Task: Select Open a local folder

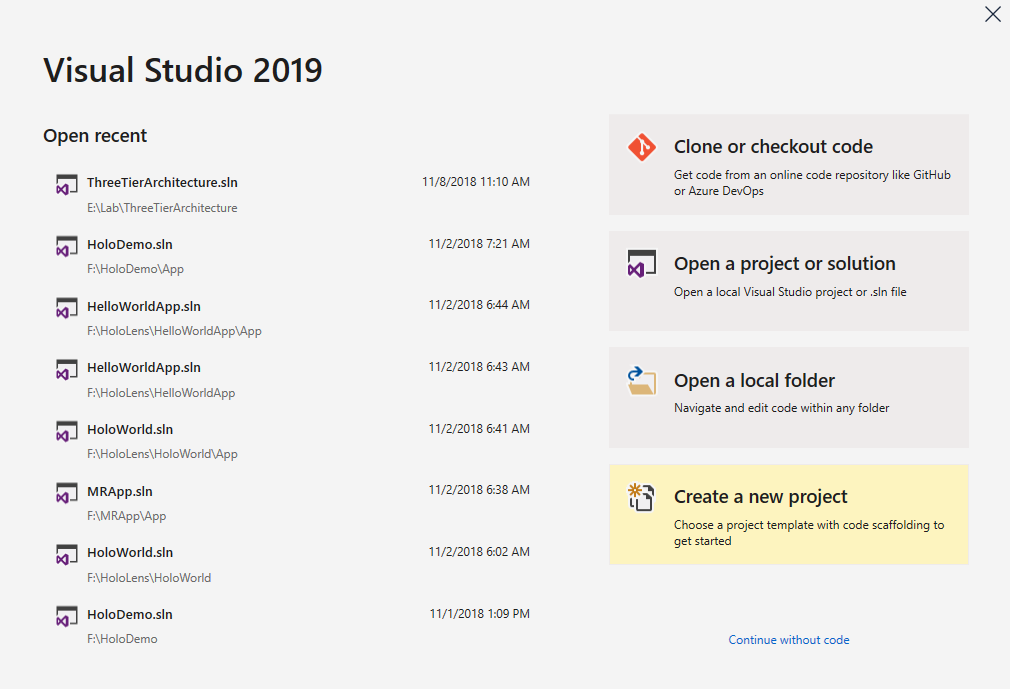Action: 788,398
